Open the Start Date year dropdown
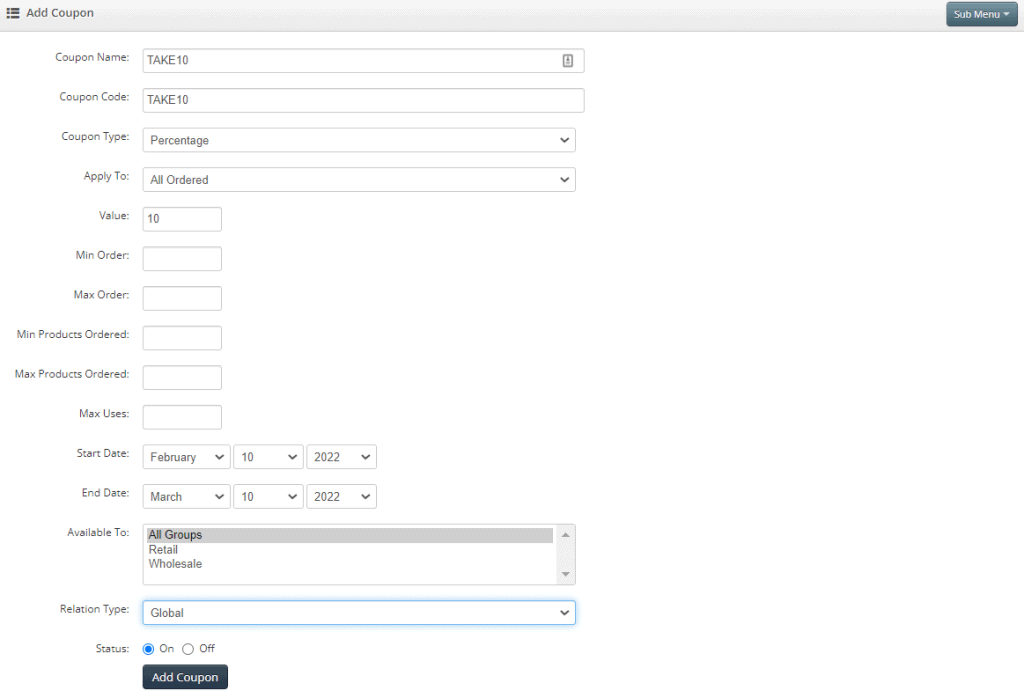 click(x=342, y=457)
